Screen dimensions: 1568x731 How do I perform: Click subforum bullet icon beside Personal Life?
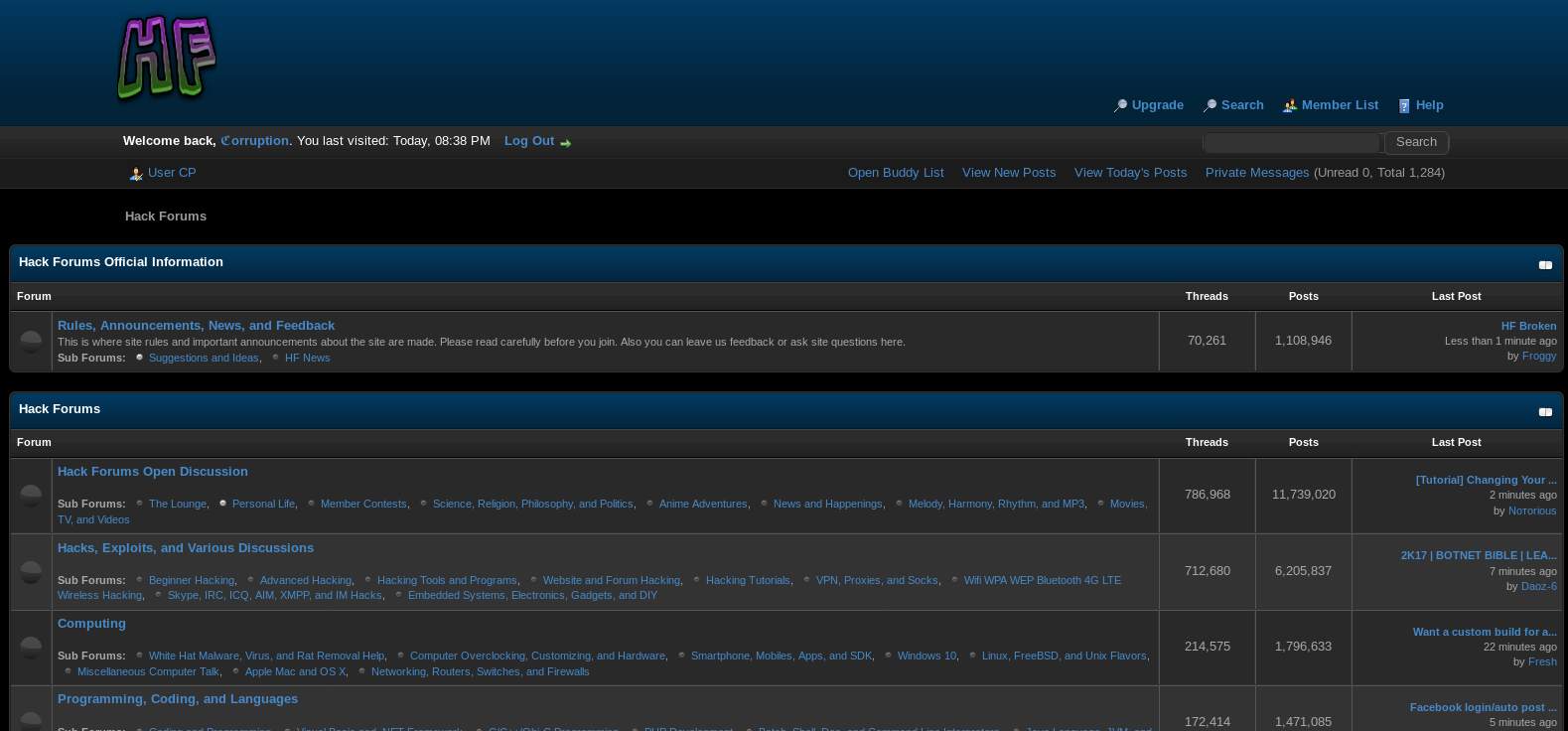[x=223, y=504]
